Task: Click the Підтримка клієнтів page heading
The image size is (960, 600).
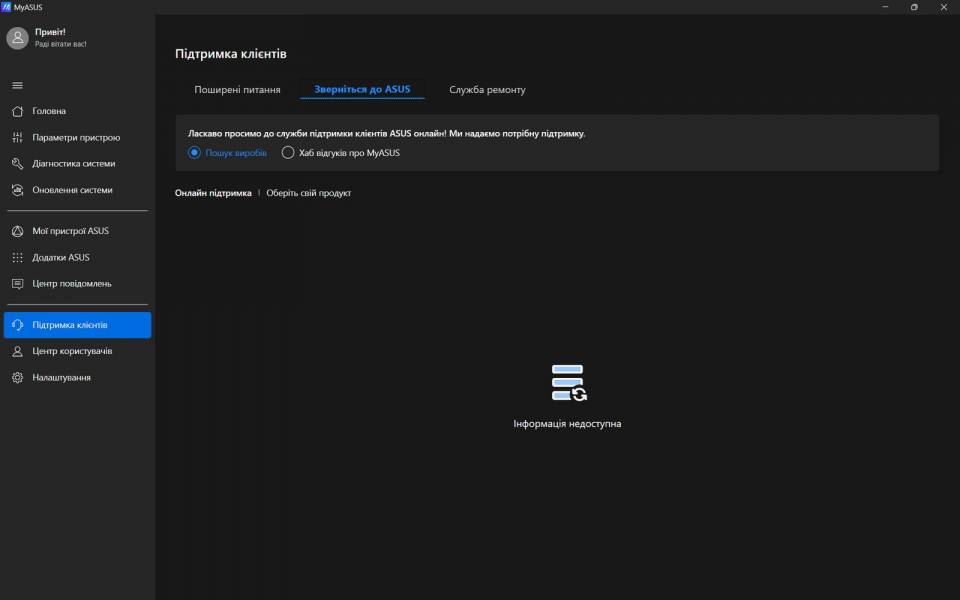Action: click(x=231, y=54)
